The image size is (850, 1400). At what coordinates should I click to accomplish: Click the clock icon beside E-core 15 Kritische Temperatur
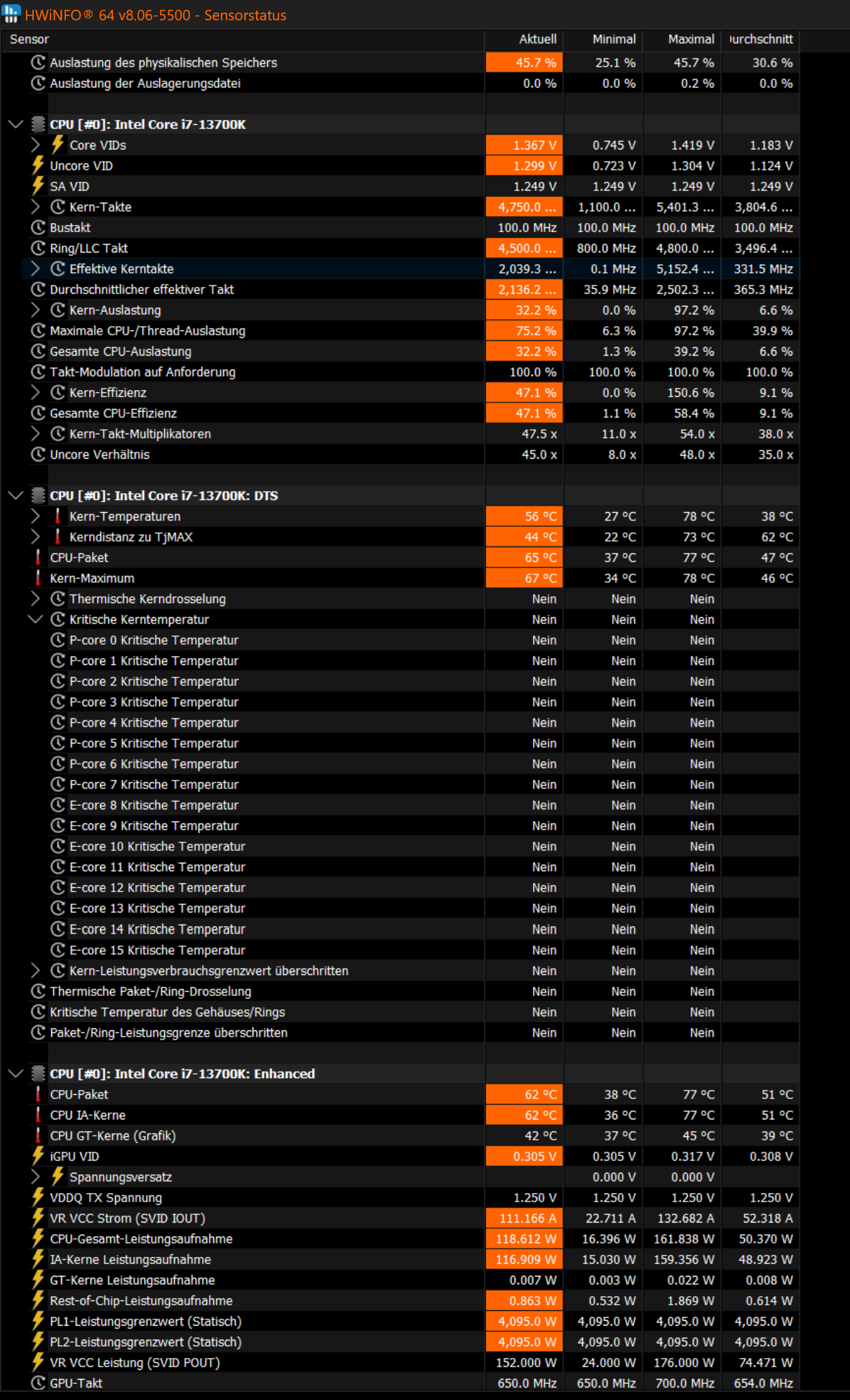(x=58, y=950)
